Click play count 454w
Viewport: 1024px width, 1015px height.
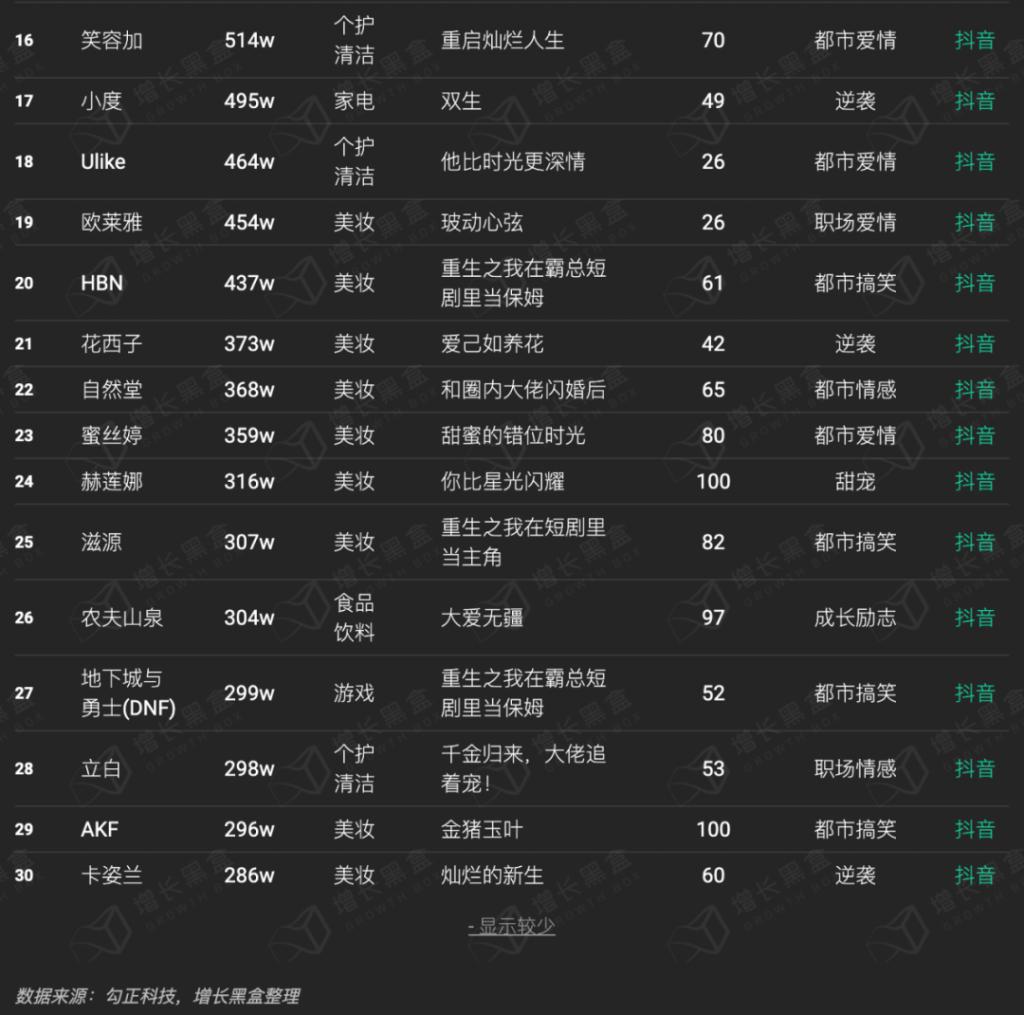point(249,222)
